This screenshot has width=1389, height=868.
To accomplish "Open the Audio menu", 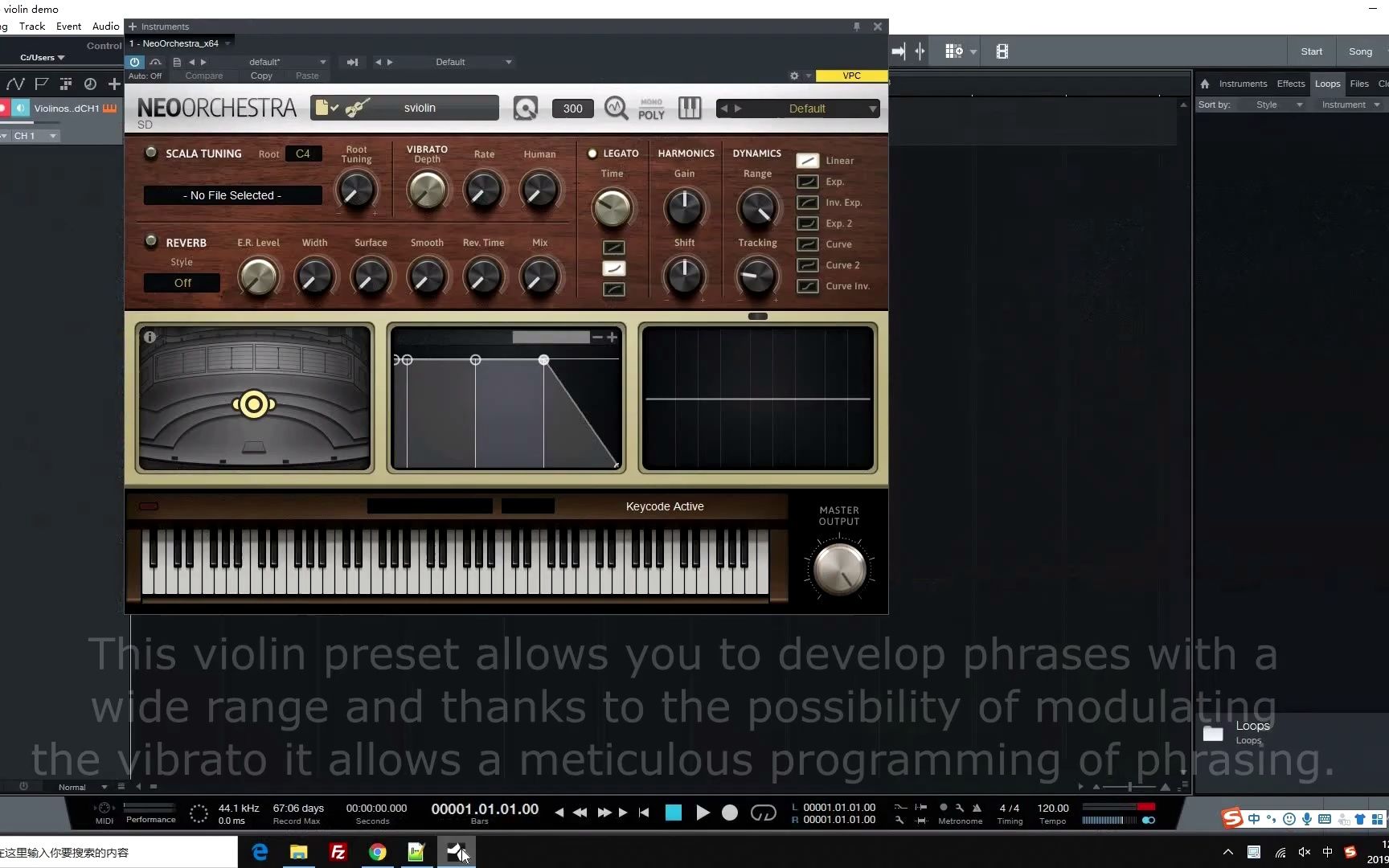I will 105,27.
